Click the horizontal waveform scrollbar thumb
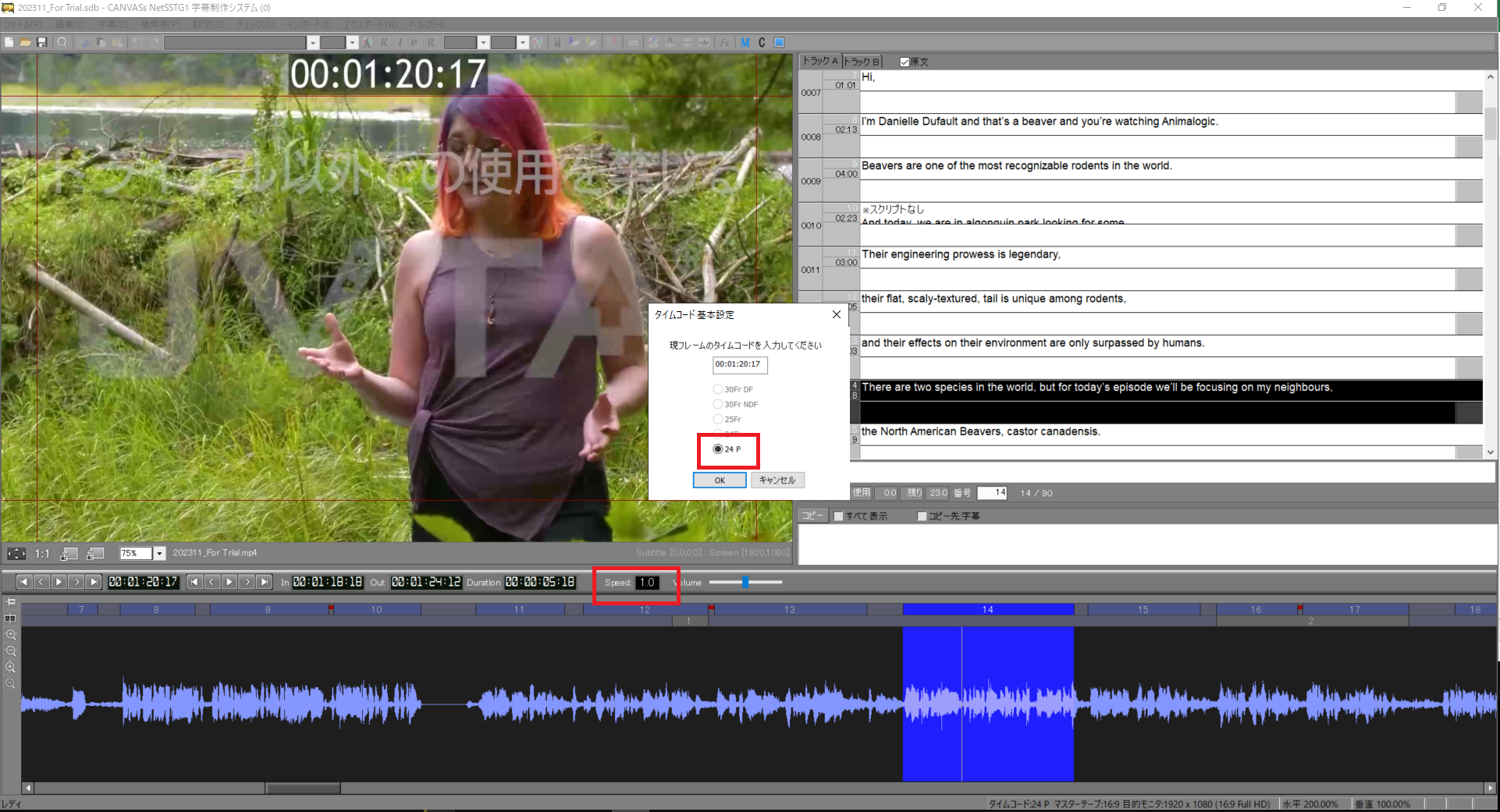Image resolution: width=1500 pixels, height=812 pixels. (303, 788)
